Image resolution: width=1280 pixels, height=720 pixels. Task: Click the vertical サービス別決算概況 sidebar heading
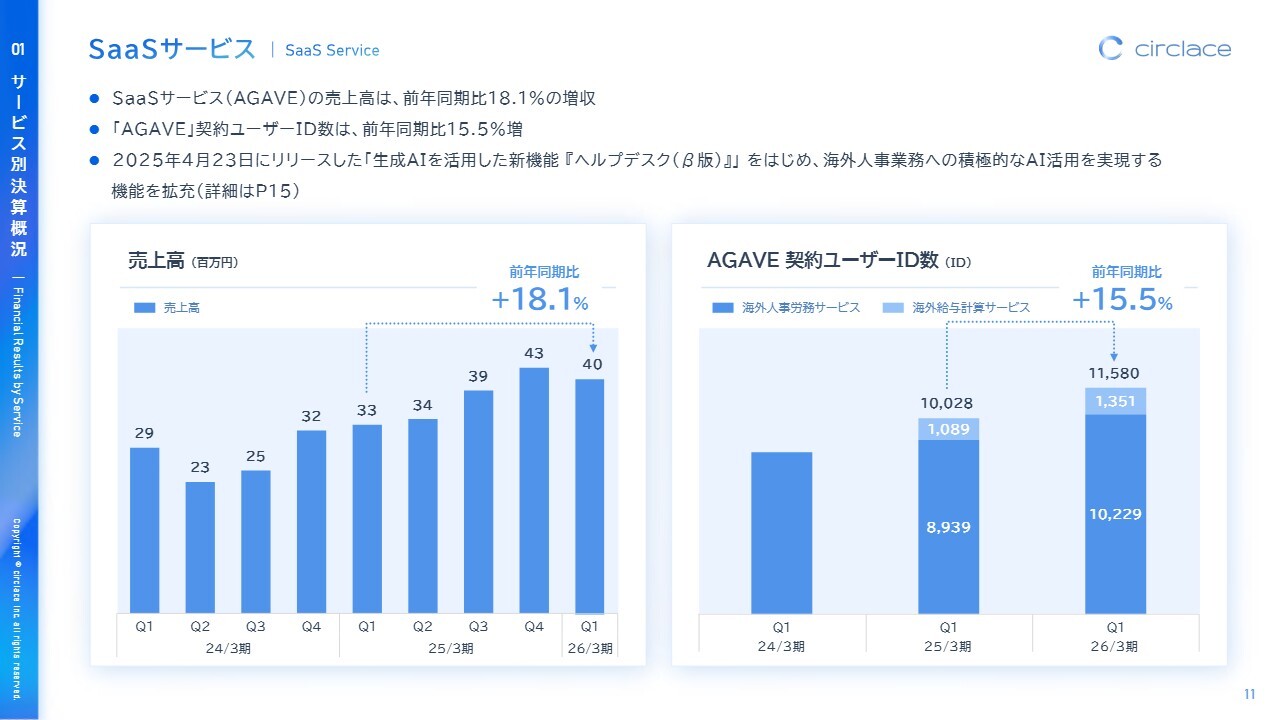pyautogui.click(x=19, y=165)
